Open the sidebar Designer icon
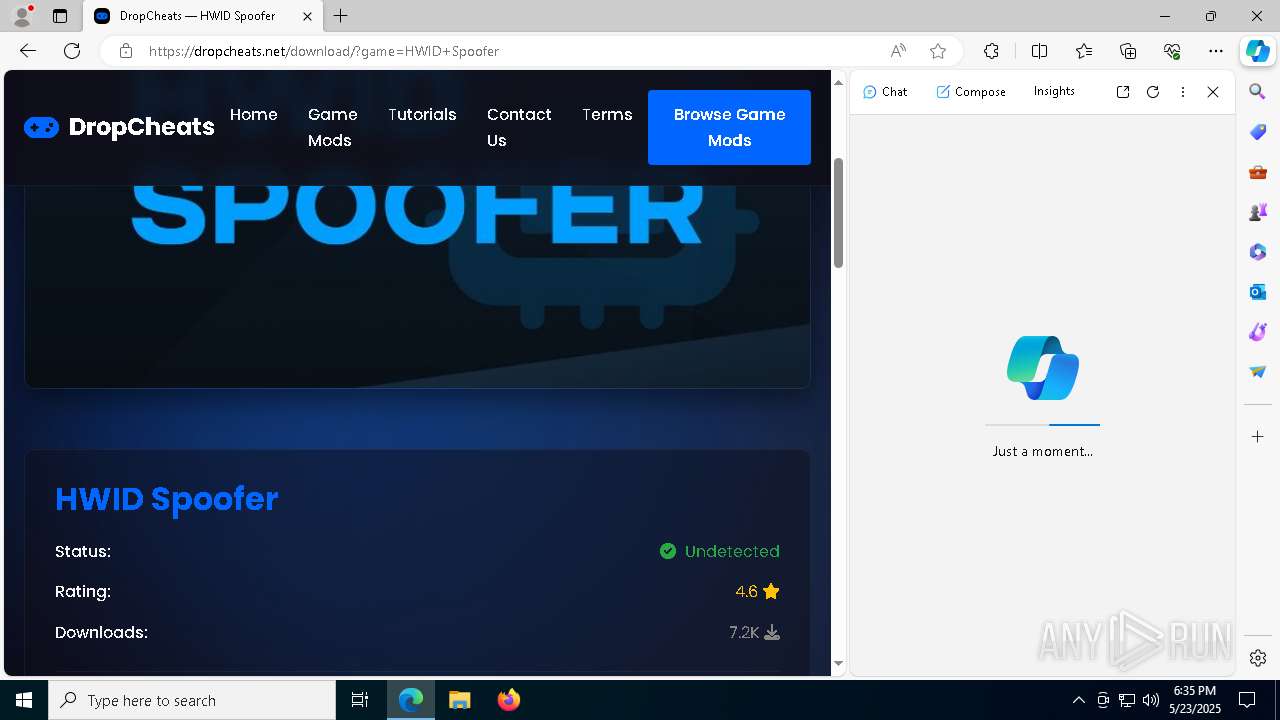Screen dimensions: 1280x720 [x=1258, y=332]
